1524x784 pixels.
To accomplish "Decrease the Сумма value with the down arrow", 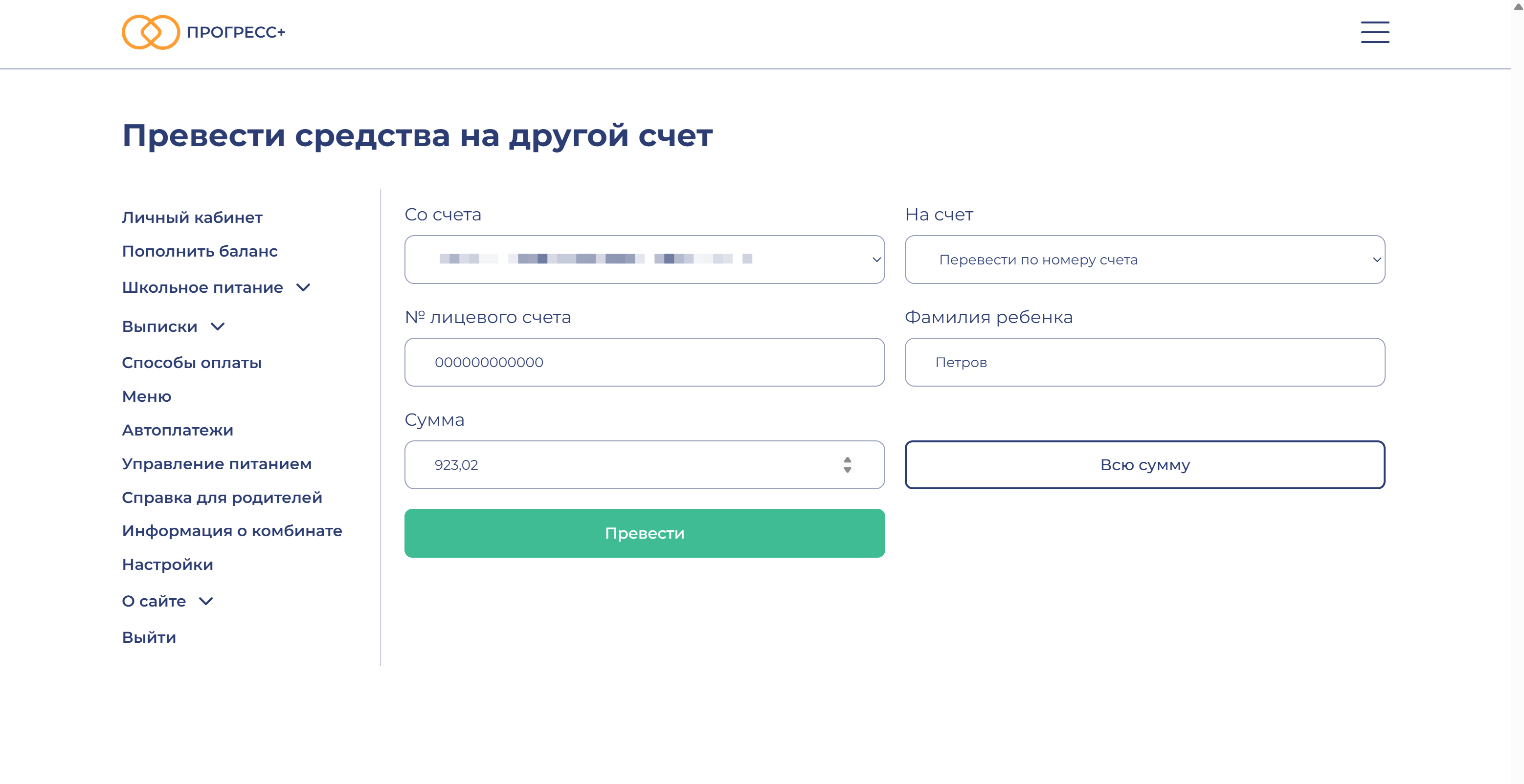I will [847, 470].
